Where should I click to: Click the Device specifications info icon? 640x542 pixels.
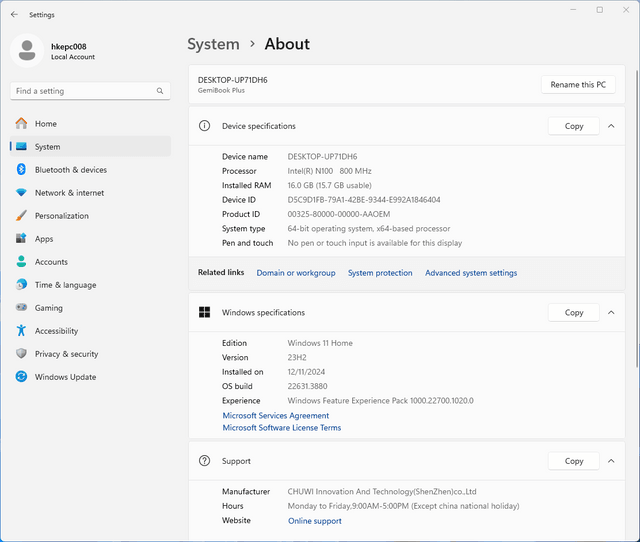coord(204,126)
